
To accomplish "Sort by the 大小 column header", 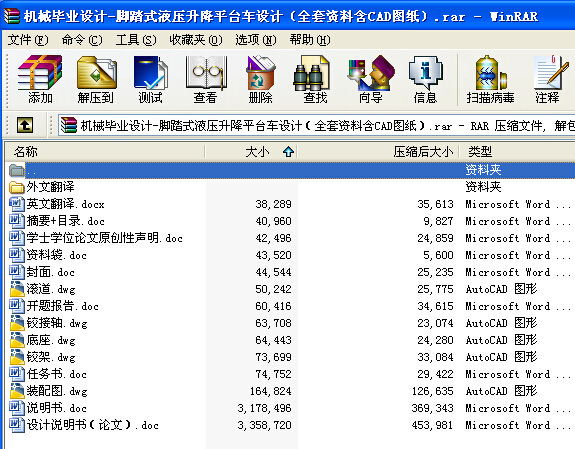I will tap(251, 152).
